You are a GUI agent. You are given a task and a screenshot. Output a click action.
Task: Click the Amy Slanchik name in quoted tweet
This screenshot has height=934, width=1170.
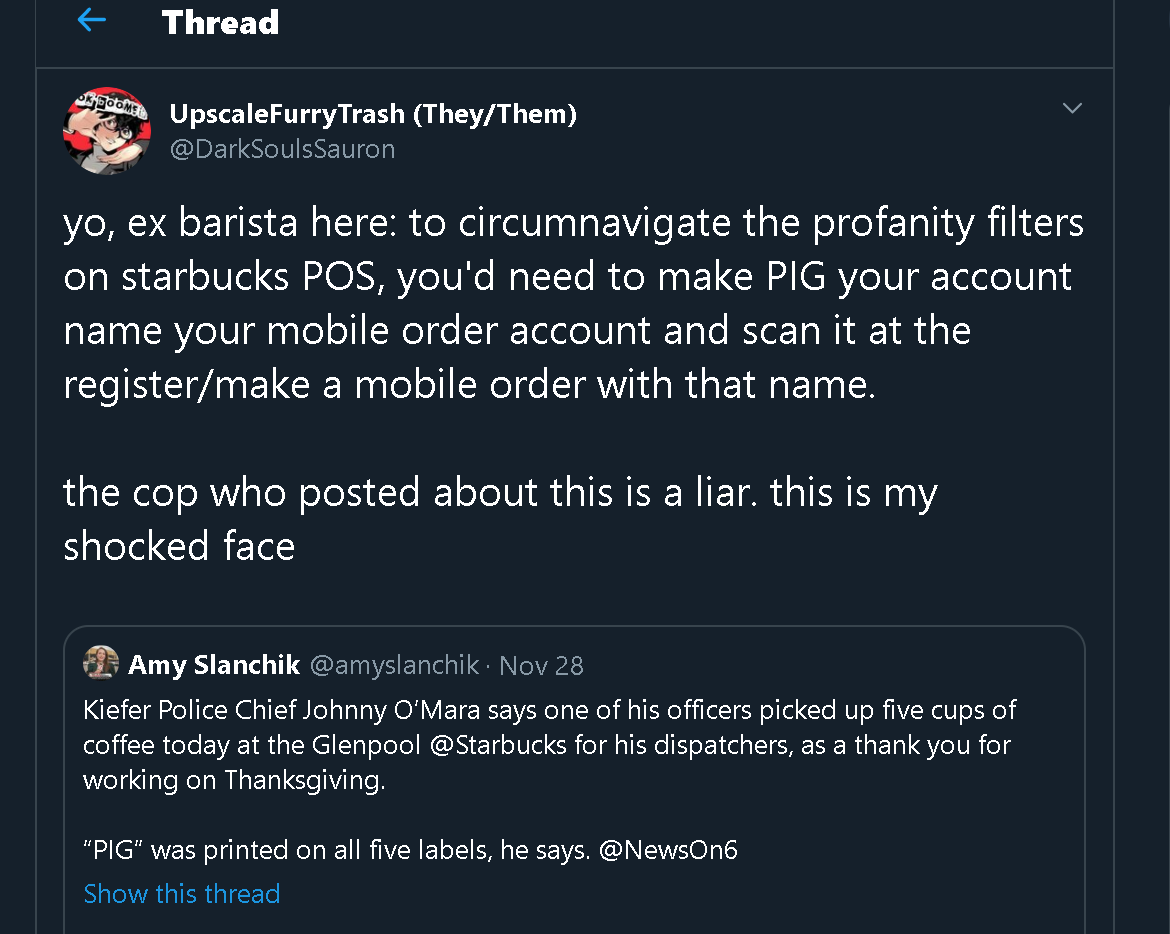point(213,665)
